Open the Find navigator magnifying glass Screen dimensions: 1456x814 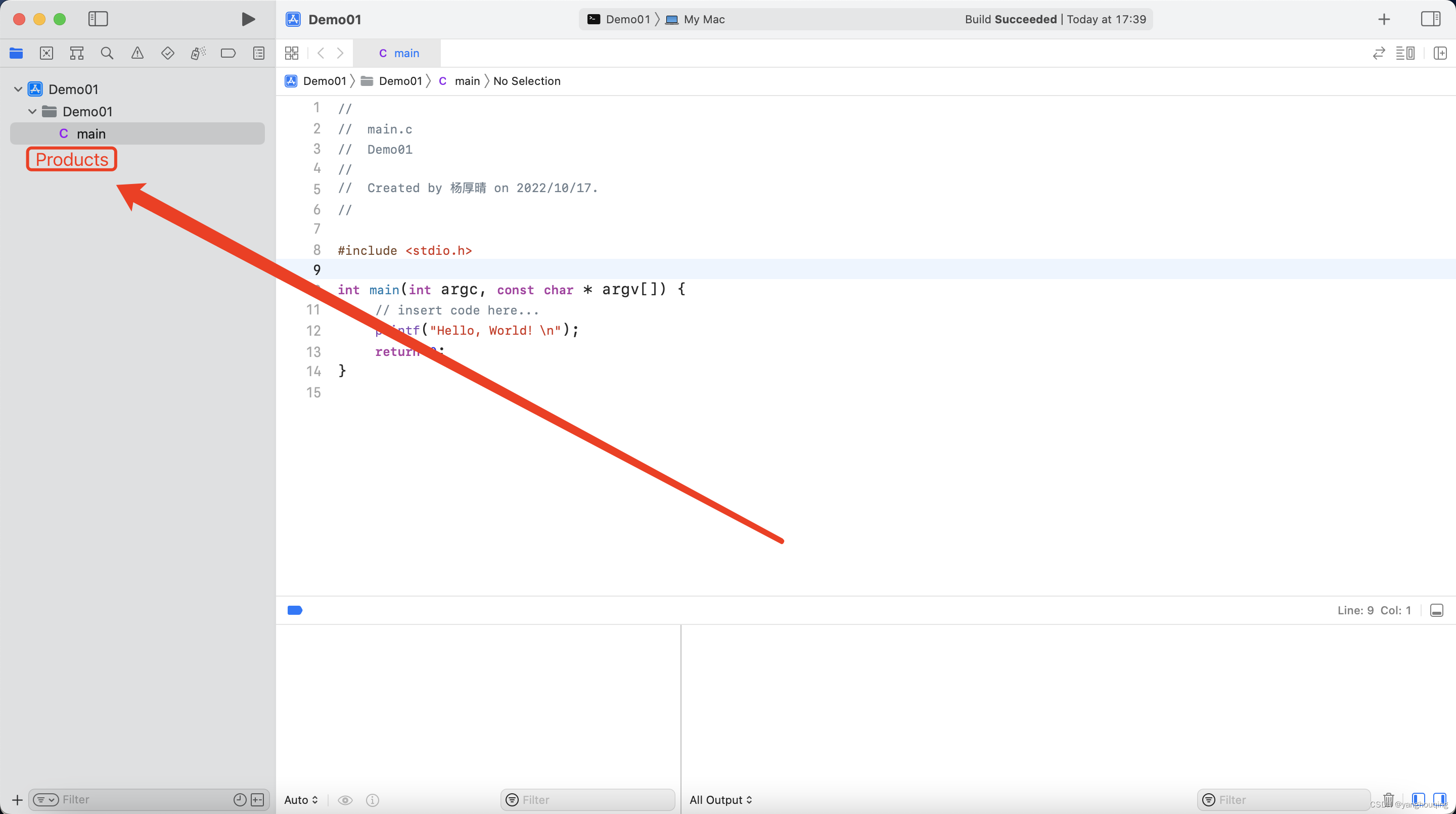[x=107, y=53]
